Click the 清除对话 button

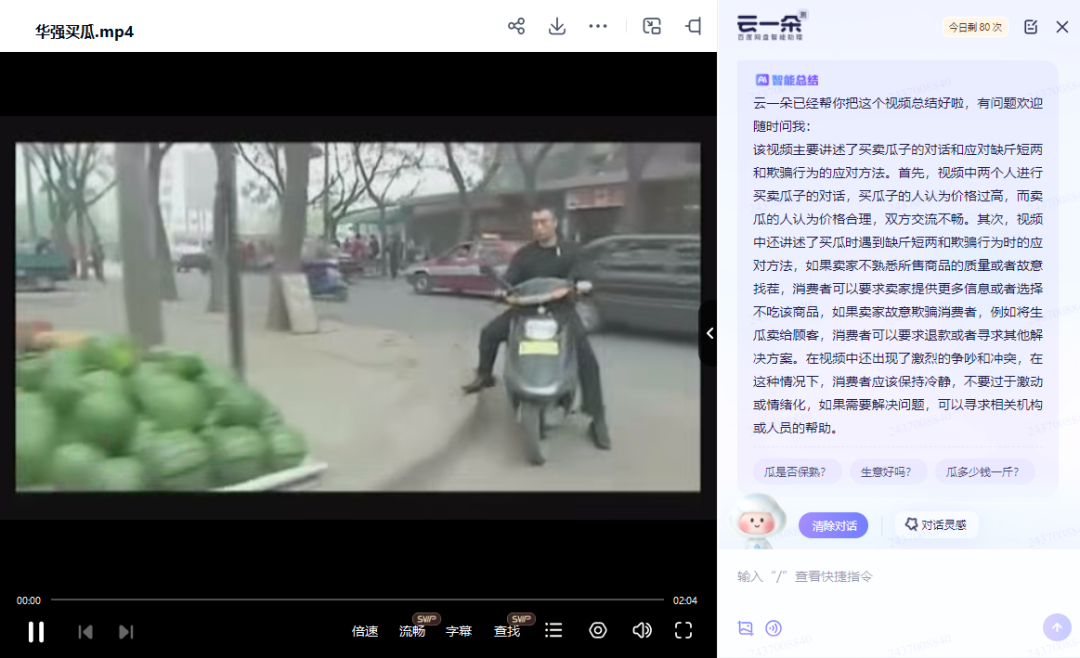tap(833, 526)
